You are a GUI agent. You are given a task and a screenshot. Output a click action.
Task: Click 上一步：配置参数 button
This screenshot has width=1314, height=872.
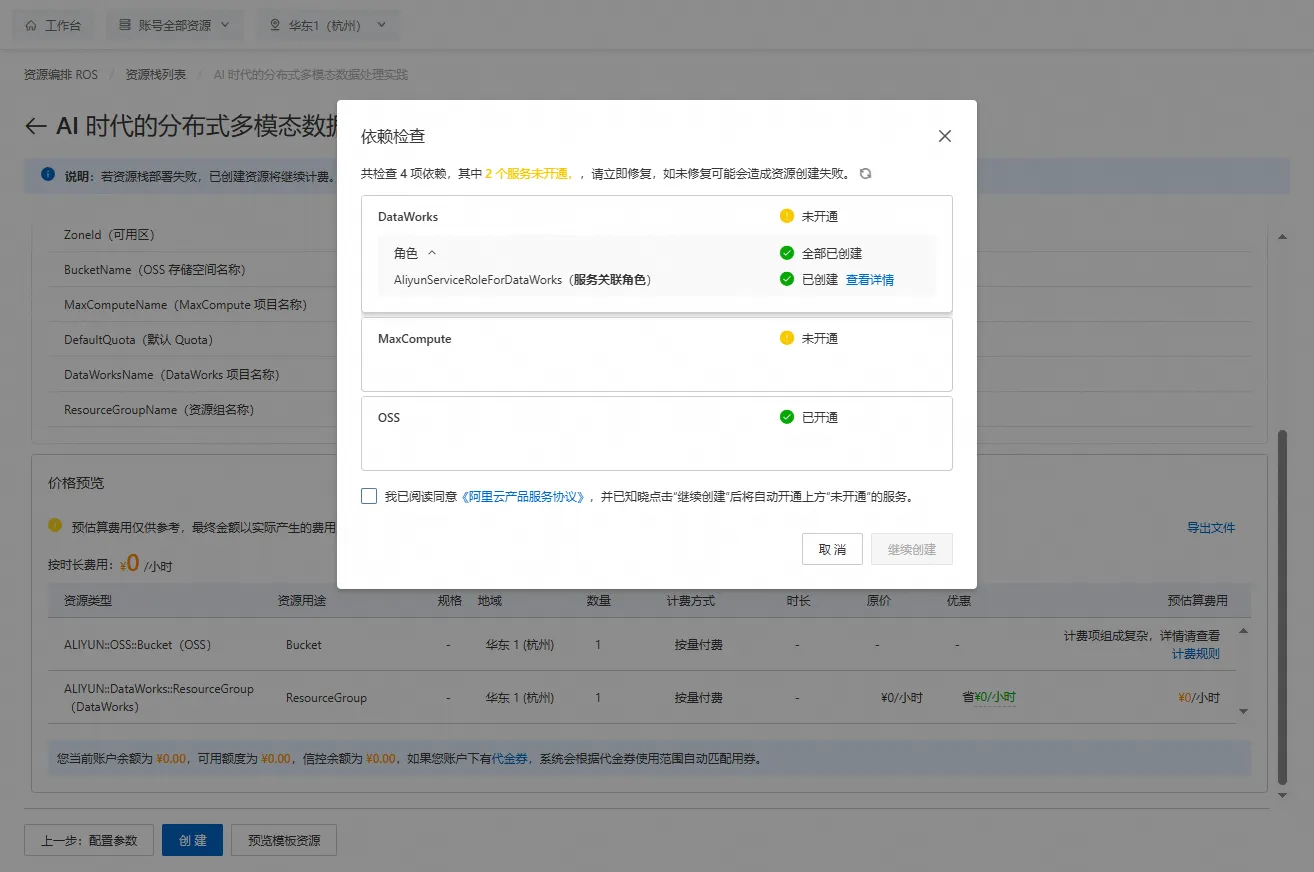point(89,840)
